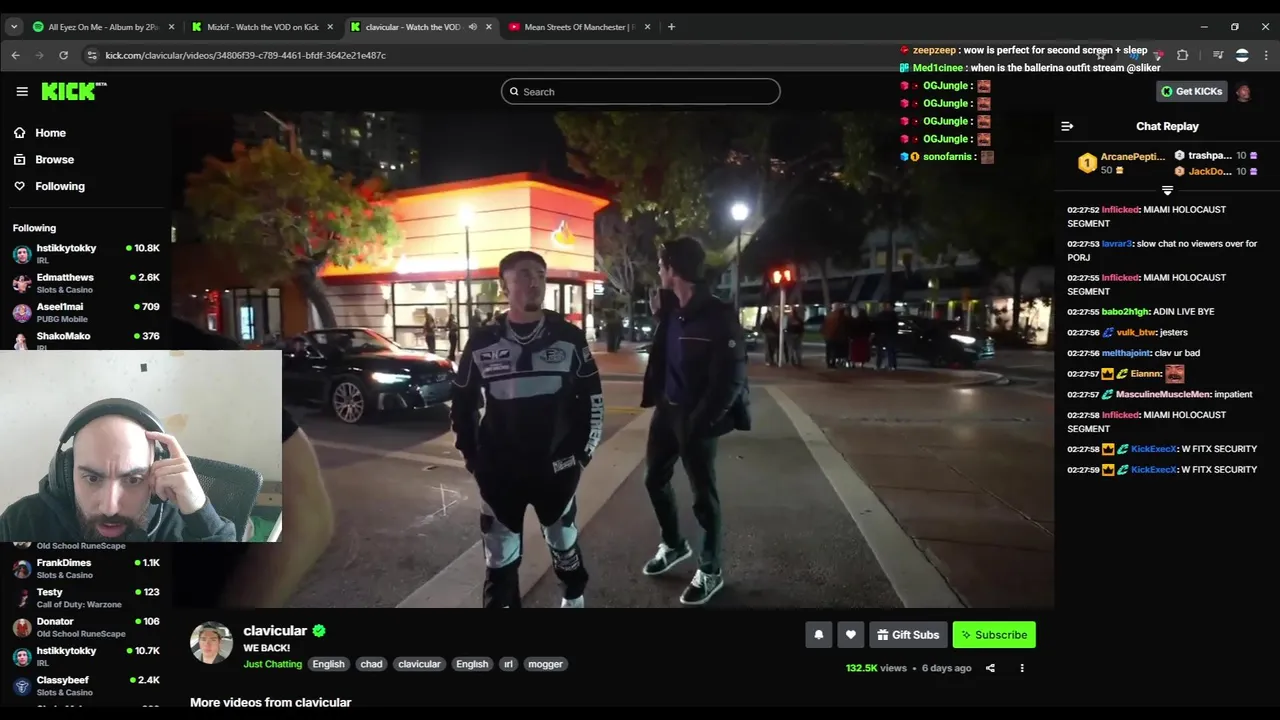Open clavicular channel name link
This screenshot has width=1280, height=720.
pyautogui.click(x=275, y=631)
